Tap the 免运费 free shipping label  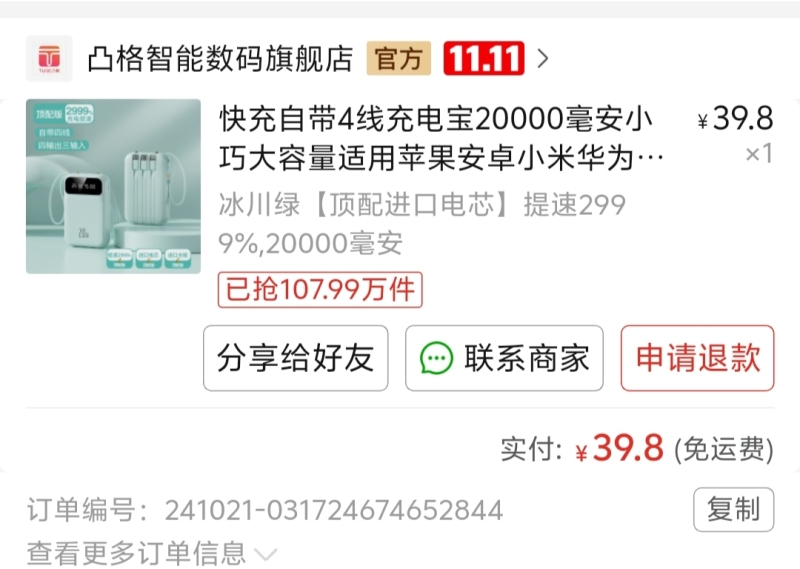tap(724, 450)
